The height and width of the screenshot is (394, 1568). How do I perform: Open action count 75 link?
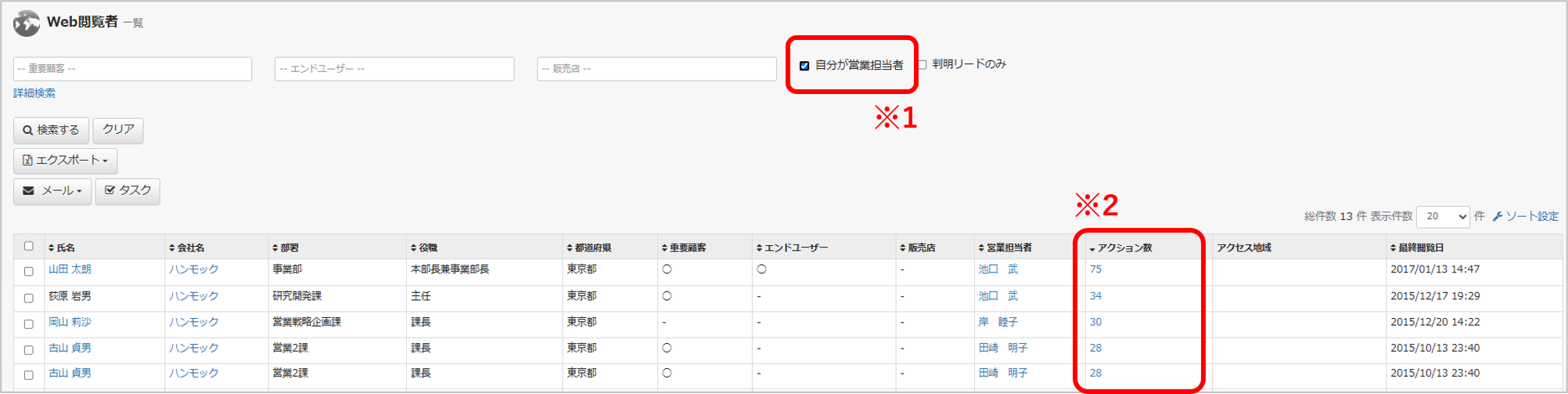1095,269
